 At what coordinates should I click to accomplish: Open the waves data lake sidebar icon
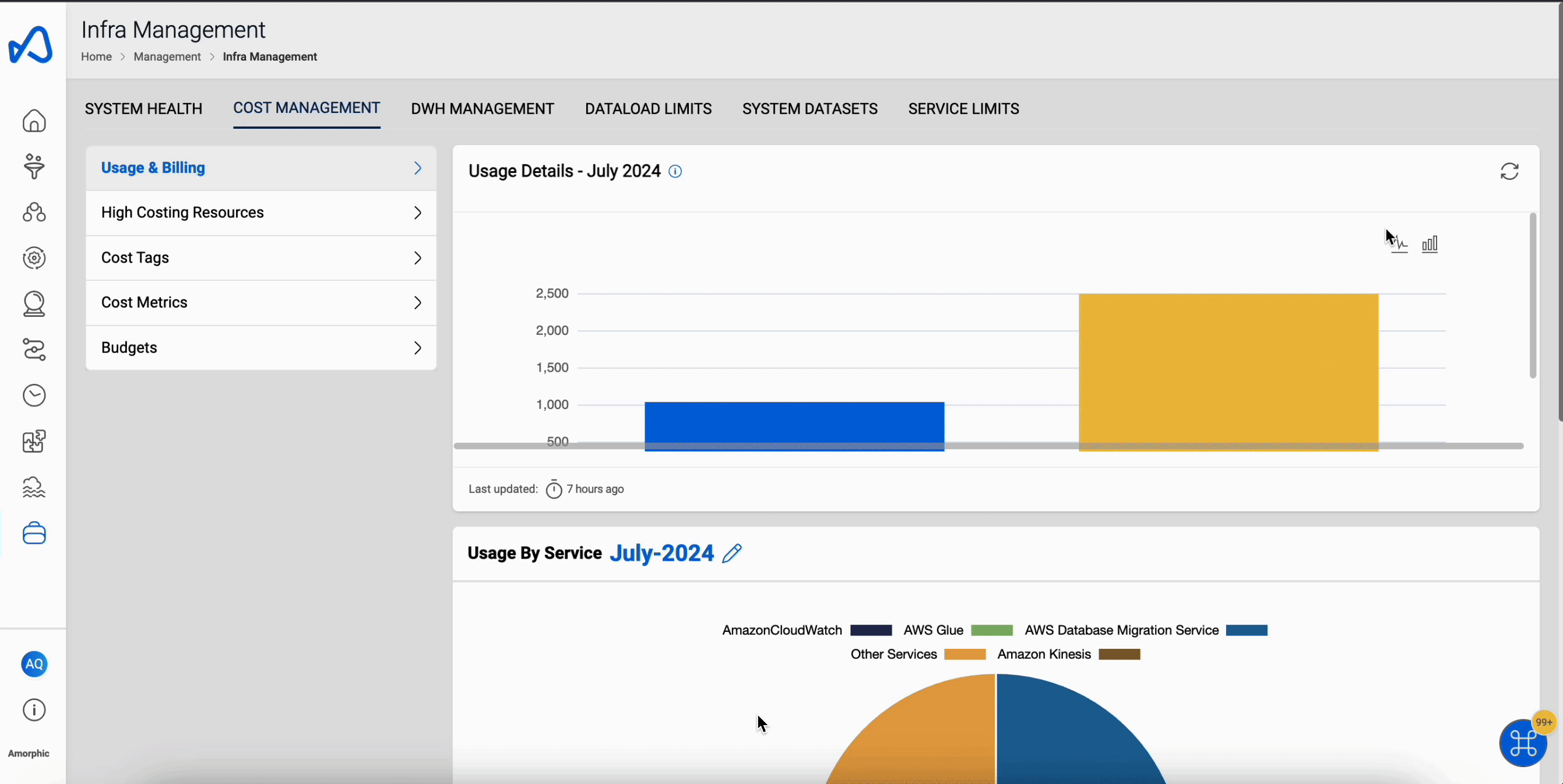click(x=34, y=487)
